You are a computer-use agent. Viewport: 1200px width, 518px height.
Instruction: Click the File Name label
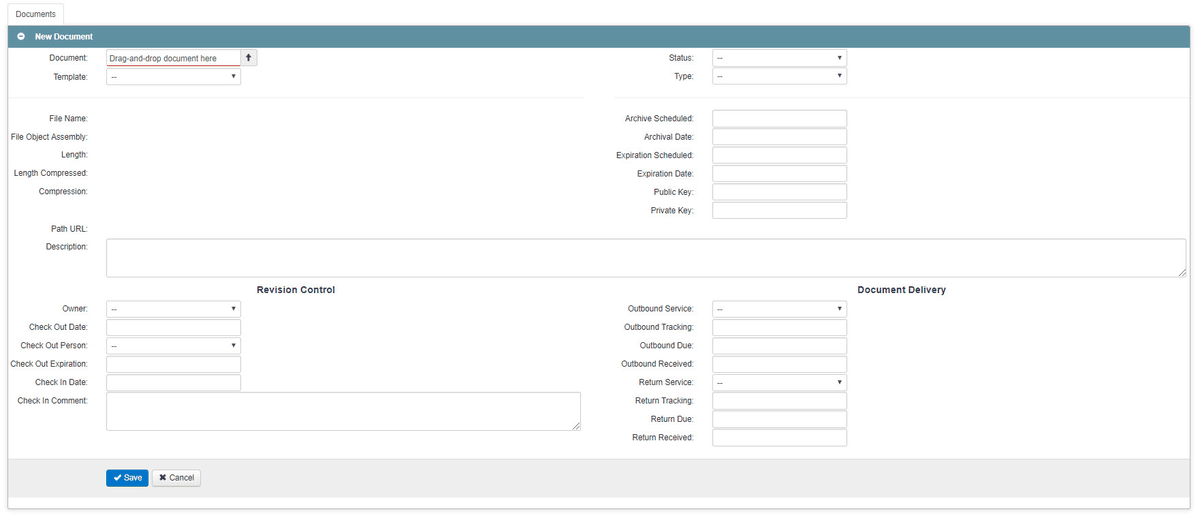[x=68, y=118]
